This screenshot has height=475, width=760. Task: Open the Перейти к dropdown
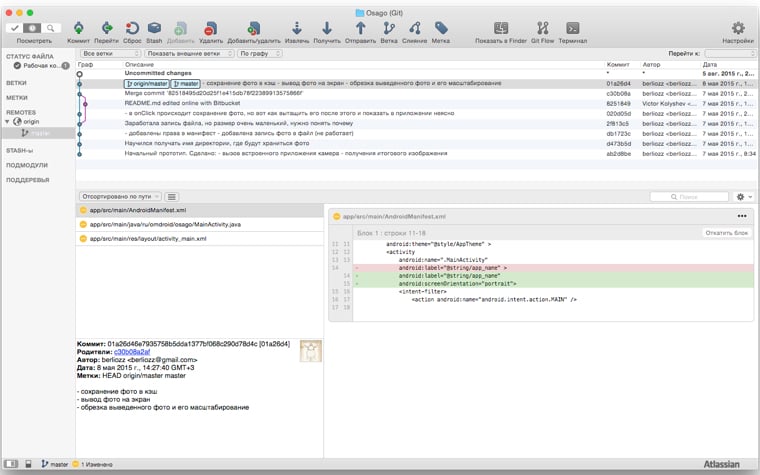pos(729,53)
